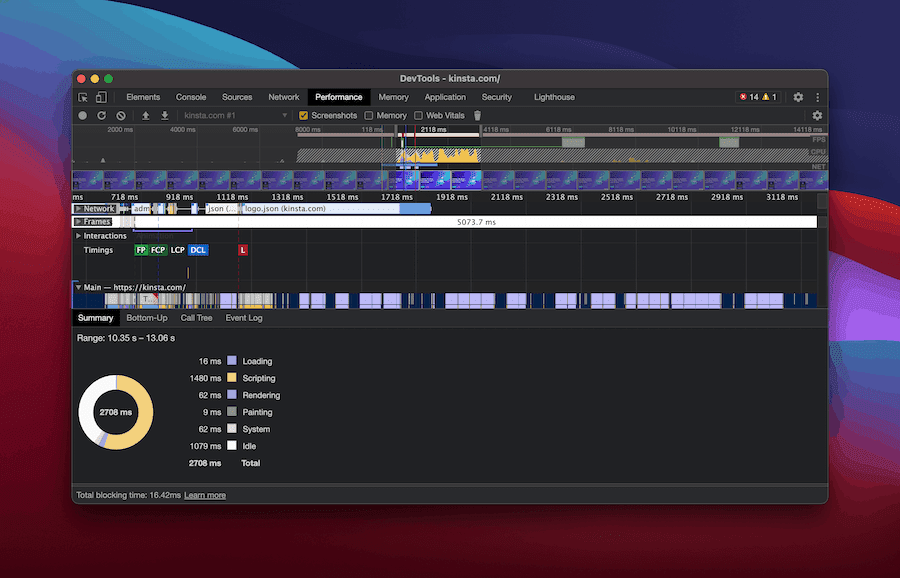
Task: Open the Lighthouse panel
Action: (x=554, y=97)
